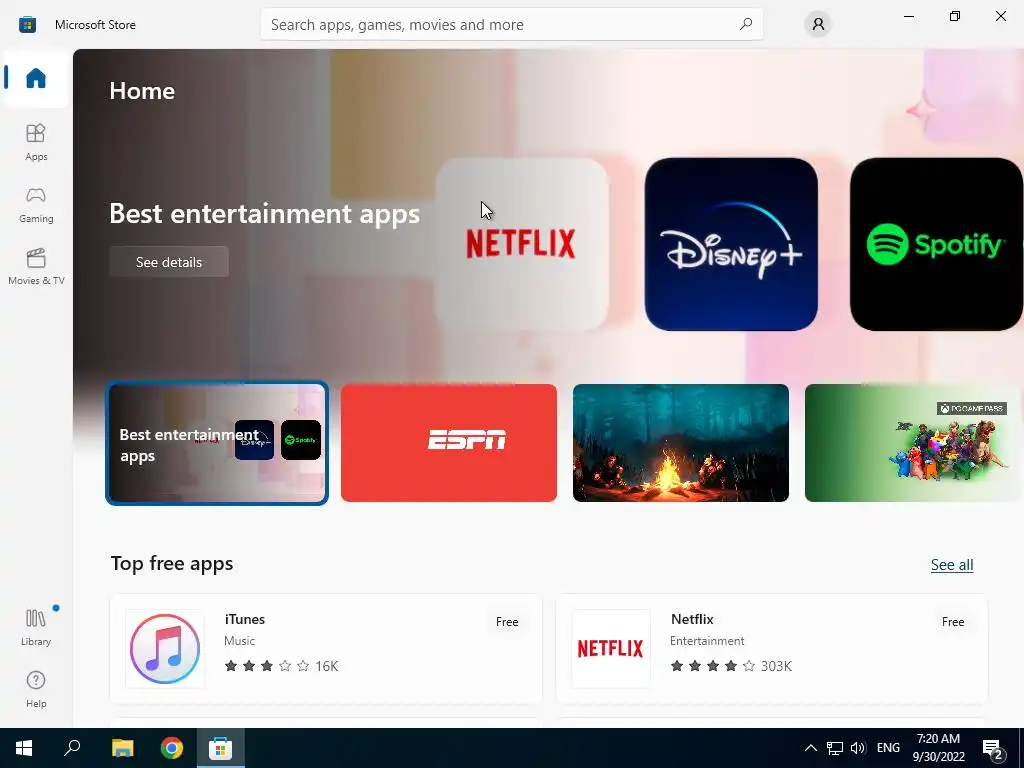Select the PC Game Pass thumbnail
1024x768 pixels.
pyautogui.click(x=914, y=443)
